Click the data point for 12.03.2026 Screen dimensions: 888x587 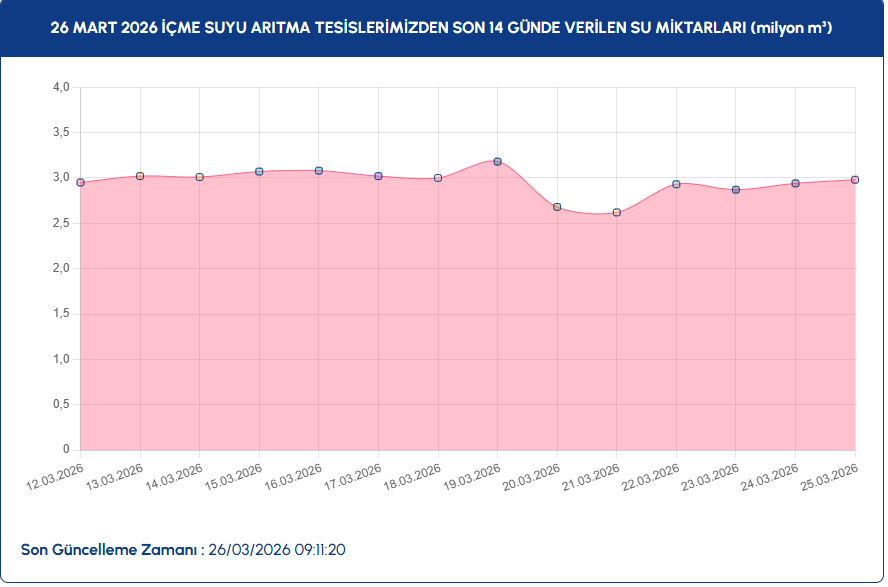81,183
